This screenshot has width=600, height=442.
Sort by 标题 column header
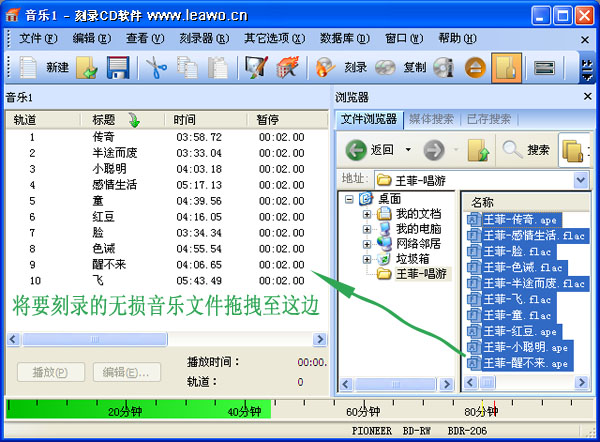coord(122,120)
